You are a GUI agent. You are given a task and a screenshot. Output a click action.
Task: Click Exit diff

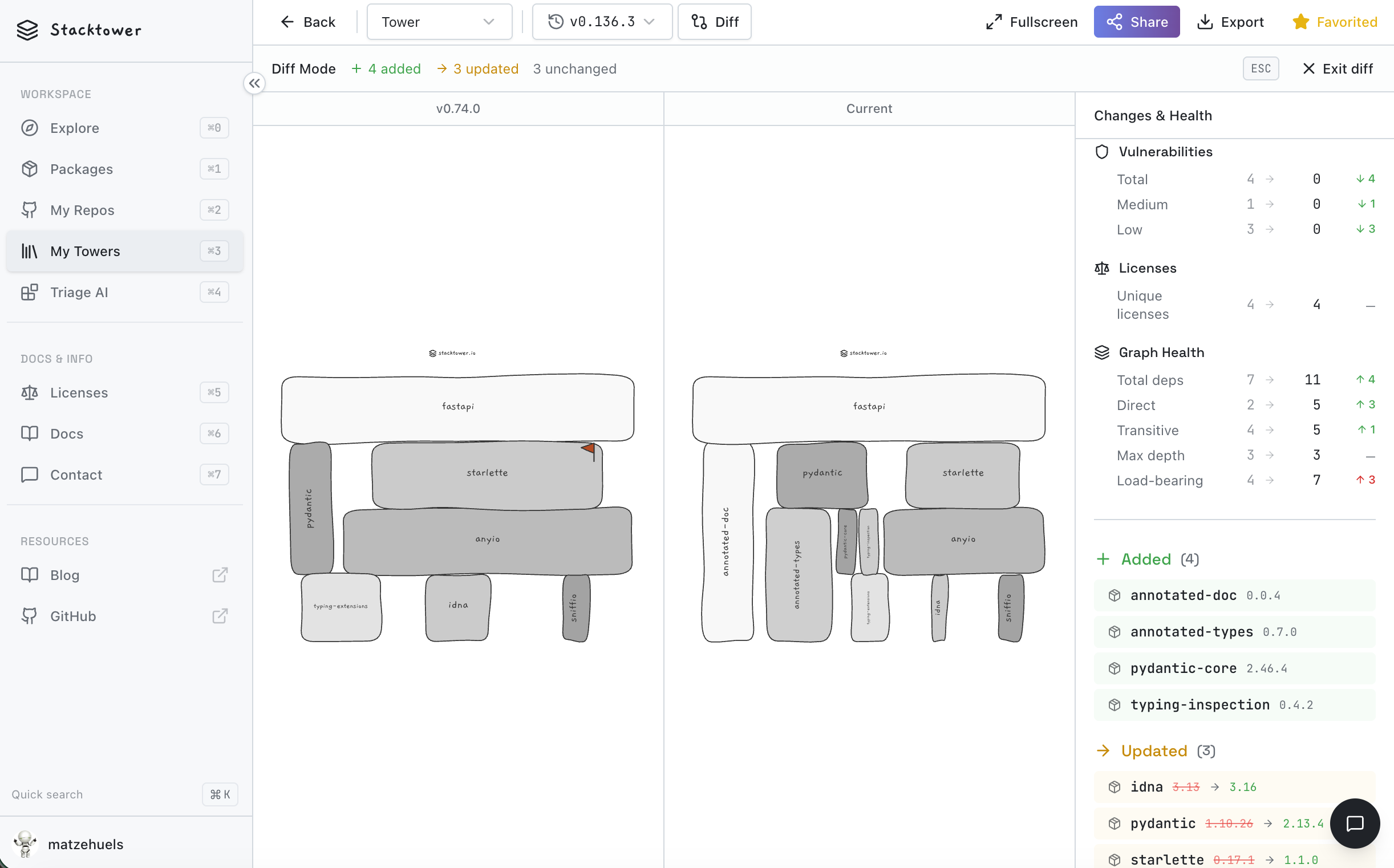click(1337, 69)
